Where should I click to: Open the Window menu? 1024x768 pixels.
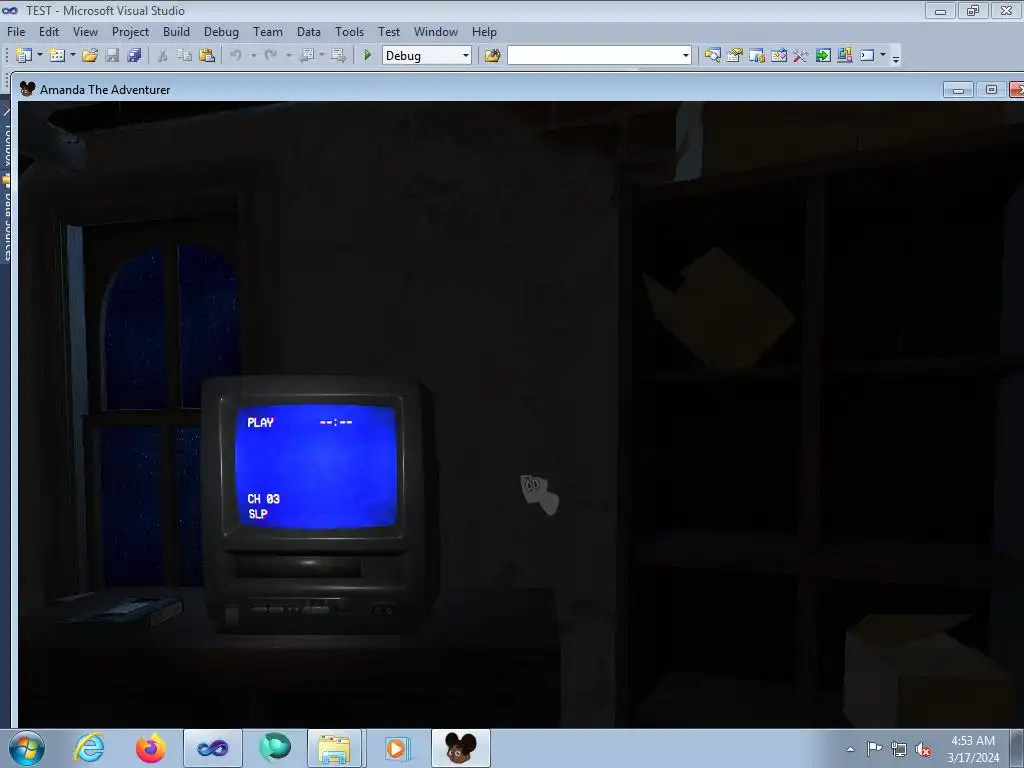click(x=436, y=31)
